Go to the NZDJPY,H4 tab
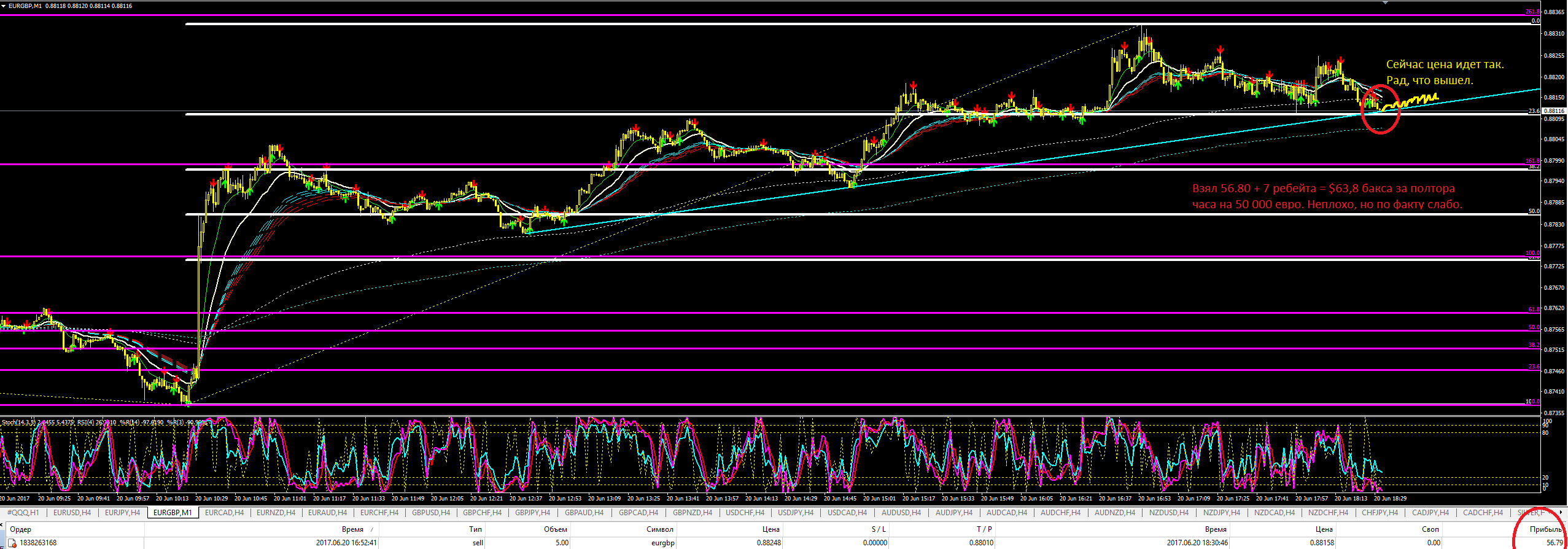This screenshot has height=549, width=1568. point(1221,513)
